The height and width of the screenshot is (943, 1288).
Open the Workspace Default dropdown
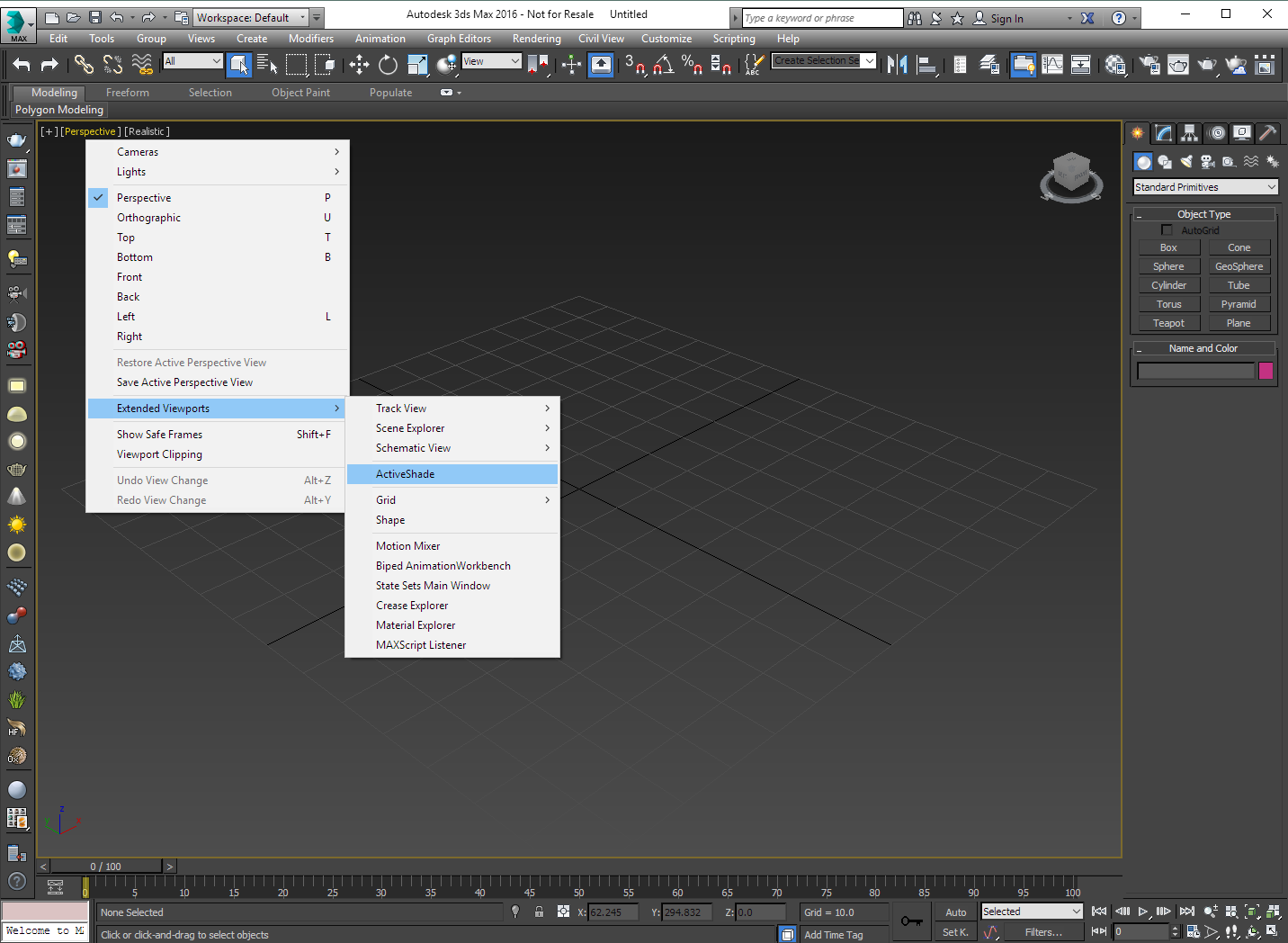click(x=252, y=17)
